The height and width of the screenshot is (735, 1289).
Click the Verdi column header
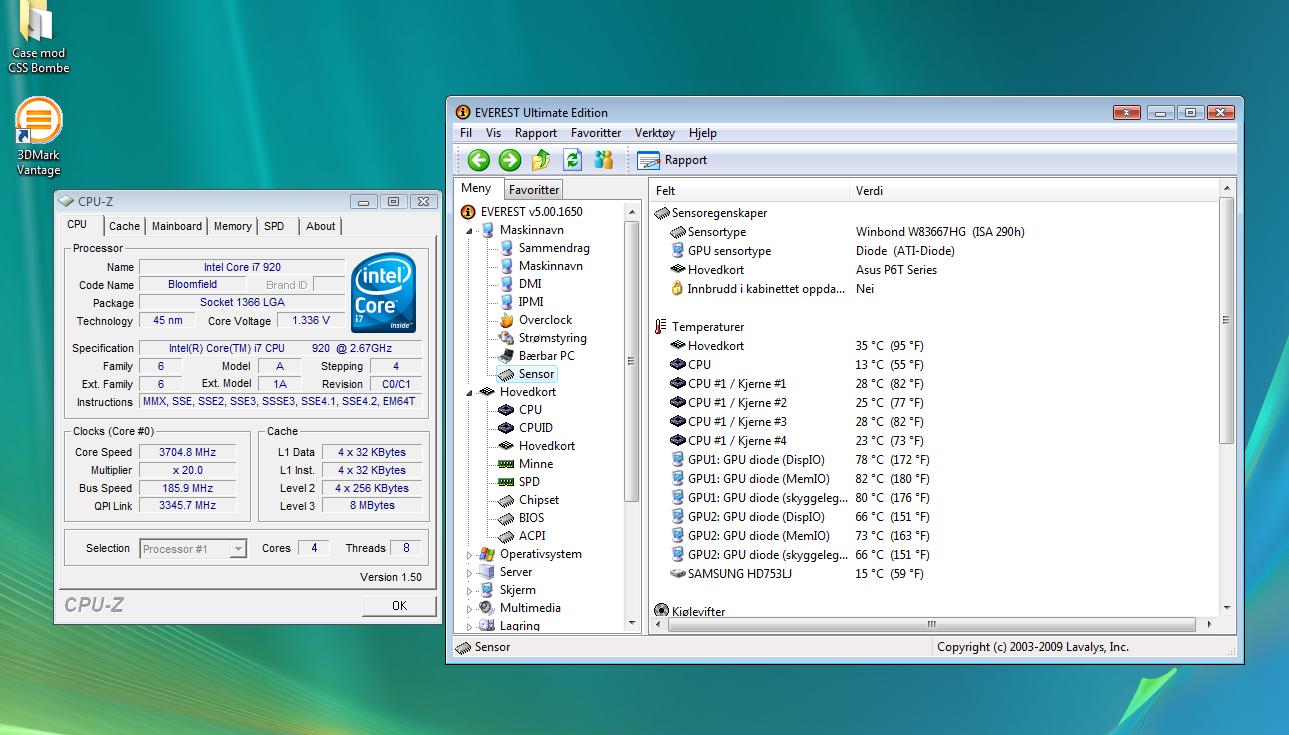(x=1035, y=190)
